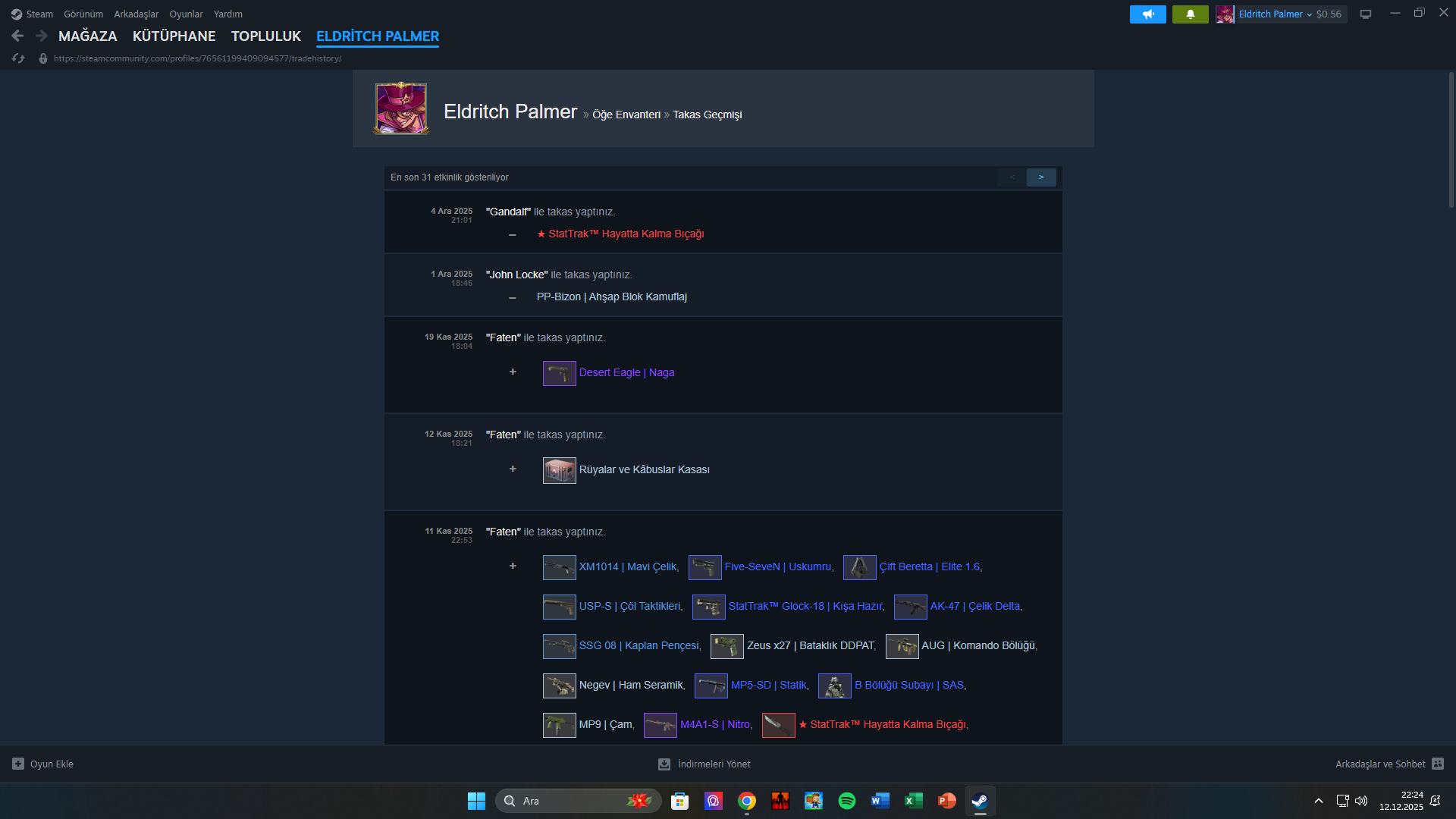Go back with the left arrow
The height and width of the screenshot is (819, 1456).
click(x=17, y=36)
